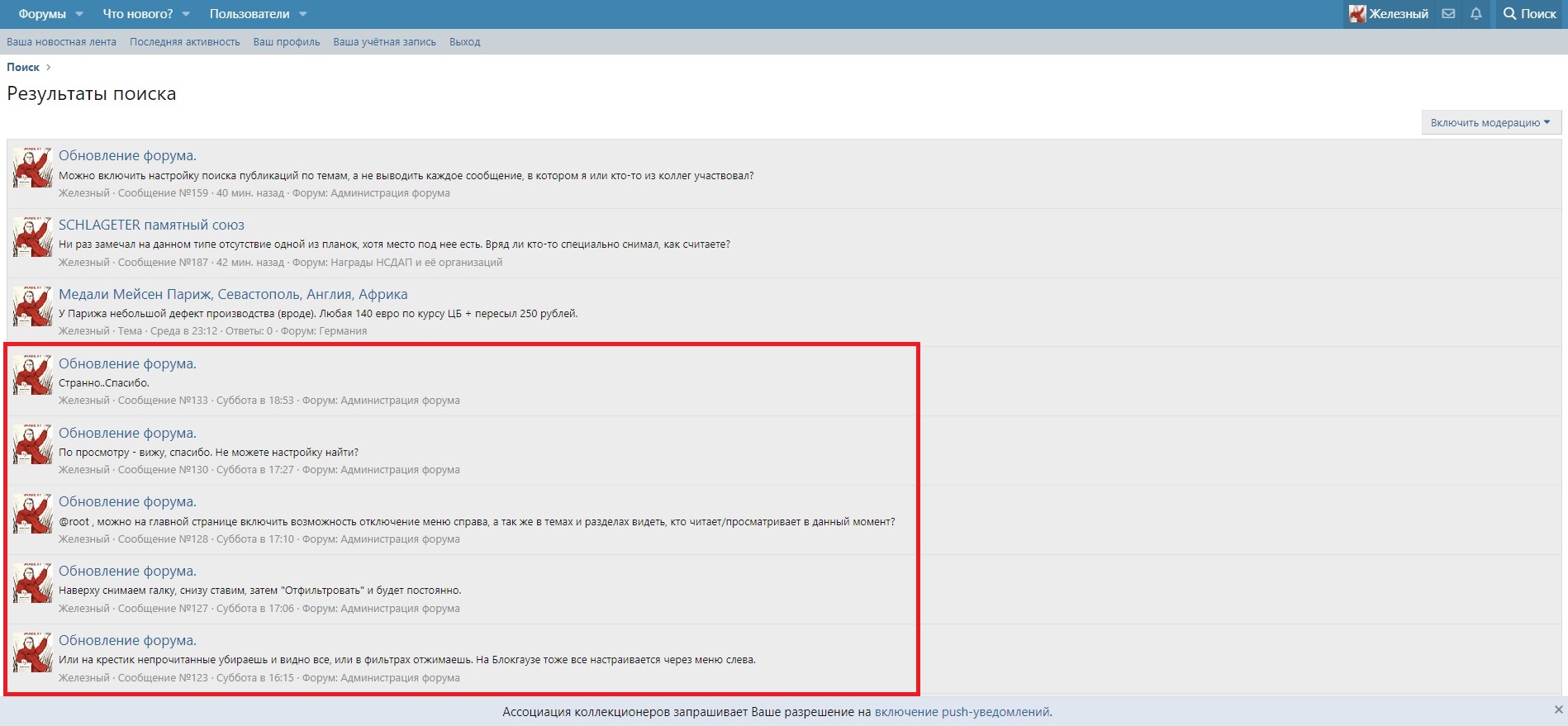Viewport: 1568px width, 726px height.
Task: Open the private messages envelope icon
Action: point(1448,14)
